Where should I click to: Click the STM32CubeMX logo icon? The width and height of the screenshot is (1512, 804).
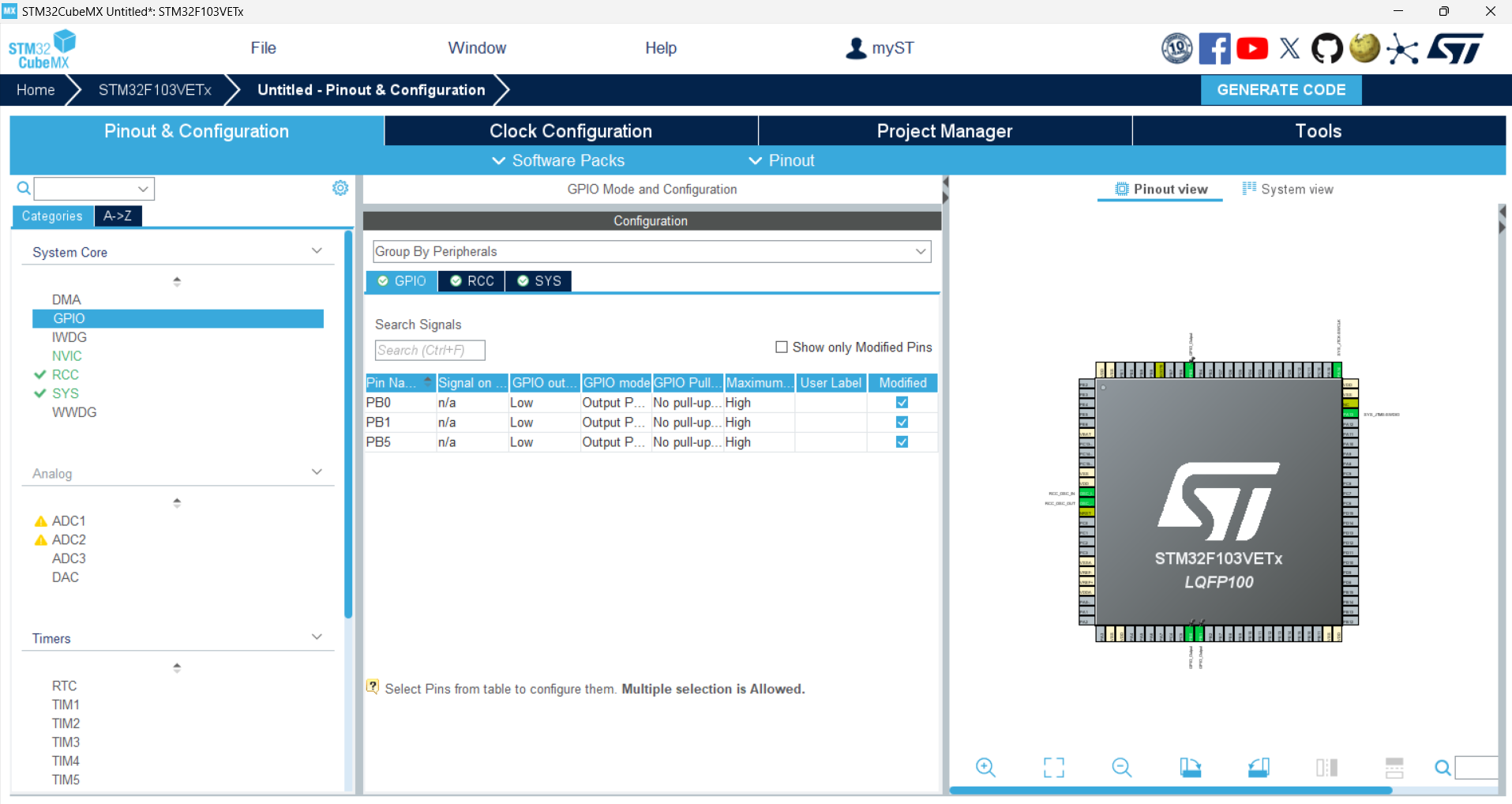[42, 50]
